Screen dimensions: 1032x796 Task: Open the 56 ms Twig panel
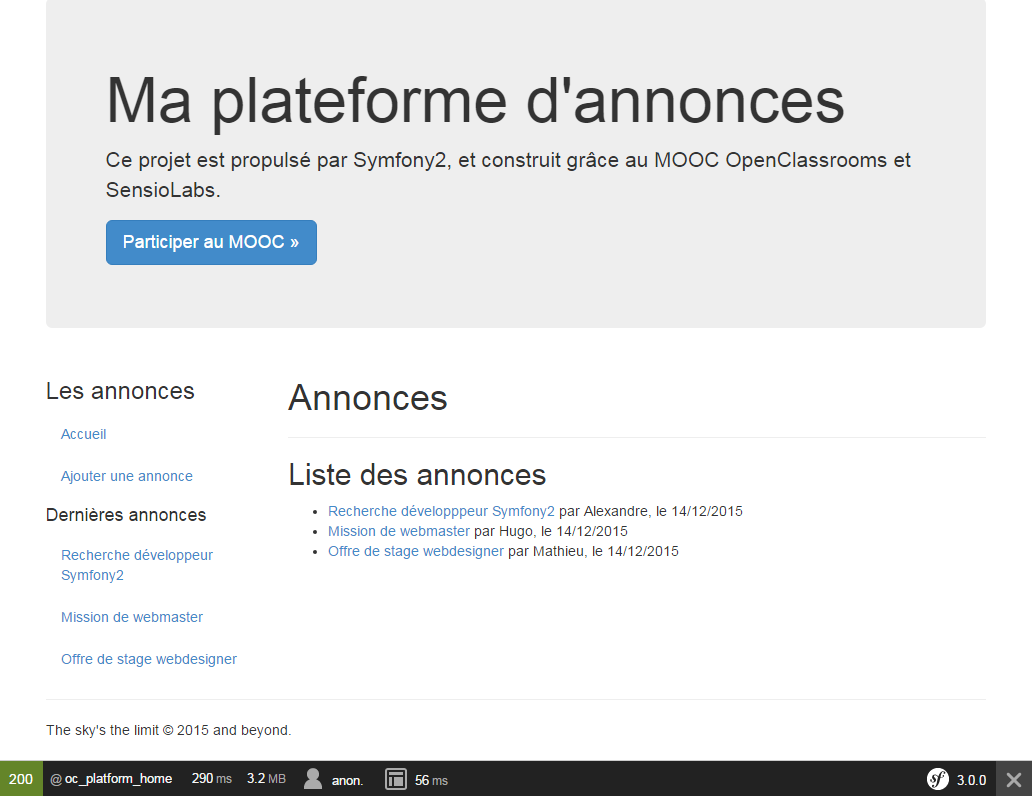pyautogui.click(x=431, y=780)
